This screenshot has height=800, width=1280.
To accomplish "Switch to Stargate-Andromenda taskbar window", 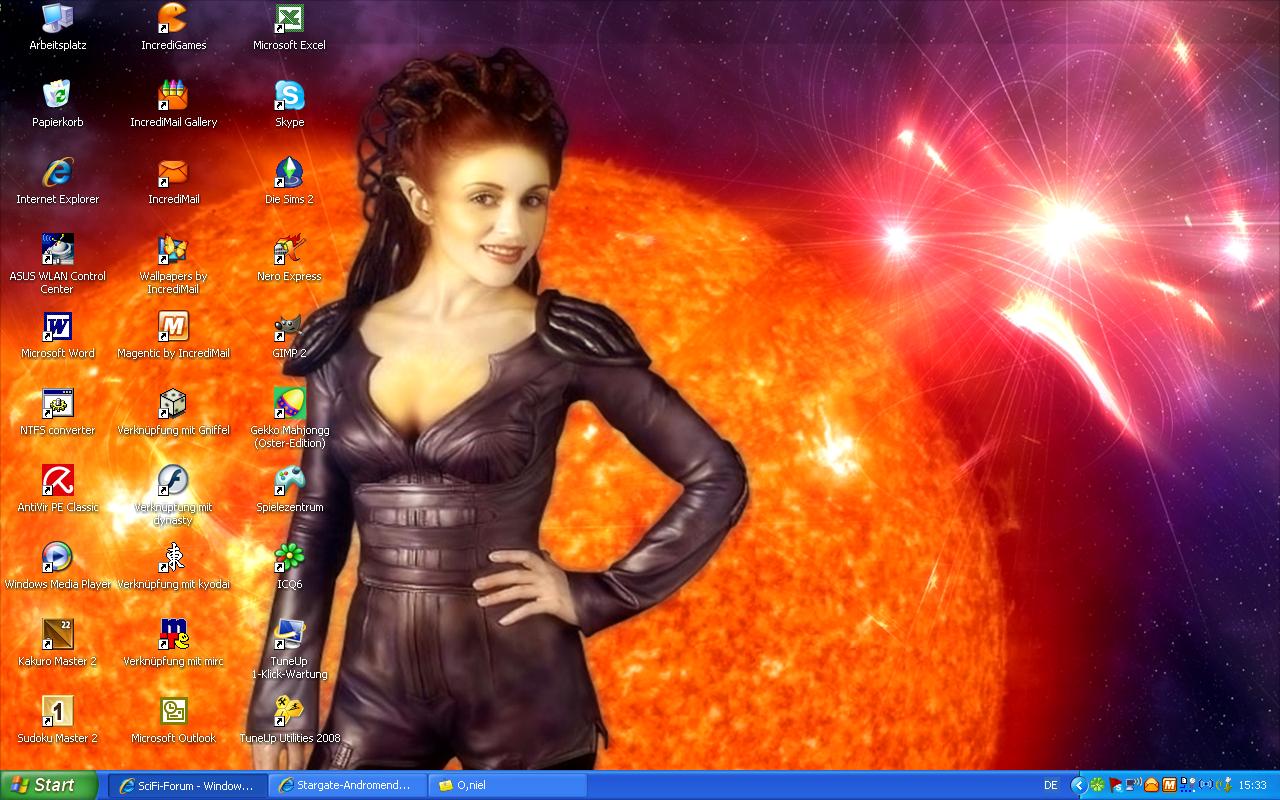I will coord(347,785).
